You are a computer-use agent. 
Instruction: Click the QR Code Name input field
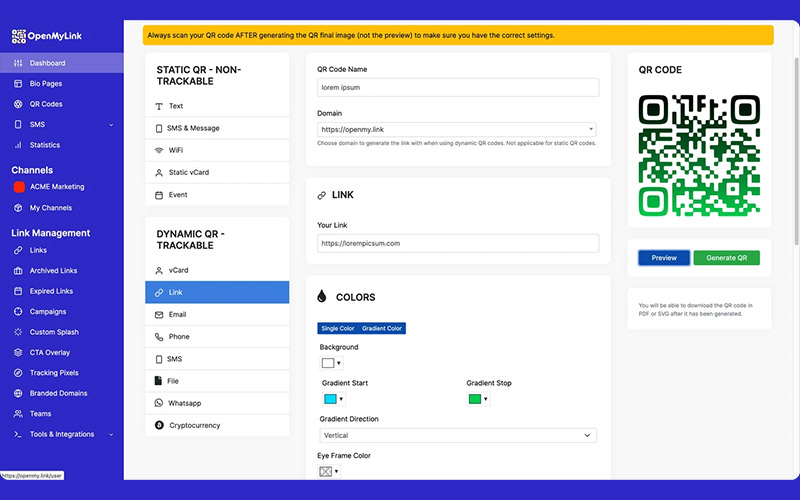coord(458,87)
